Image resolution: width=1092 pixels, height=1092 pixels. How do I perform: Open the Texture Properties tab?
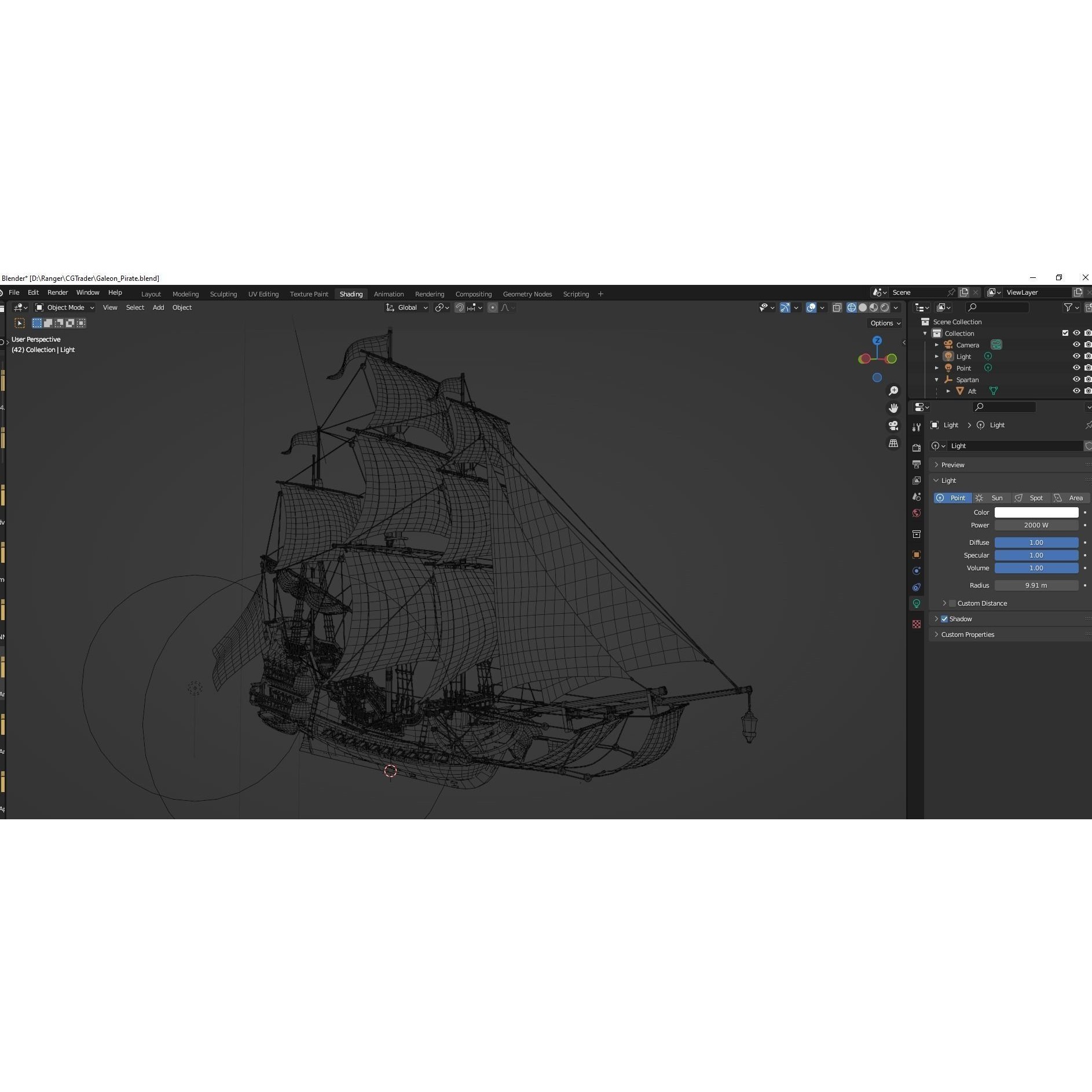click(917, 624)
